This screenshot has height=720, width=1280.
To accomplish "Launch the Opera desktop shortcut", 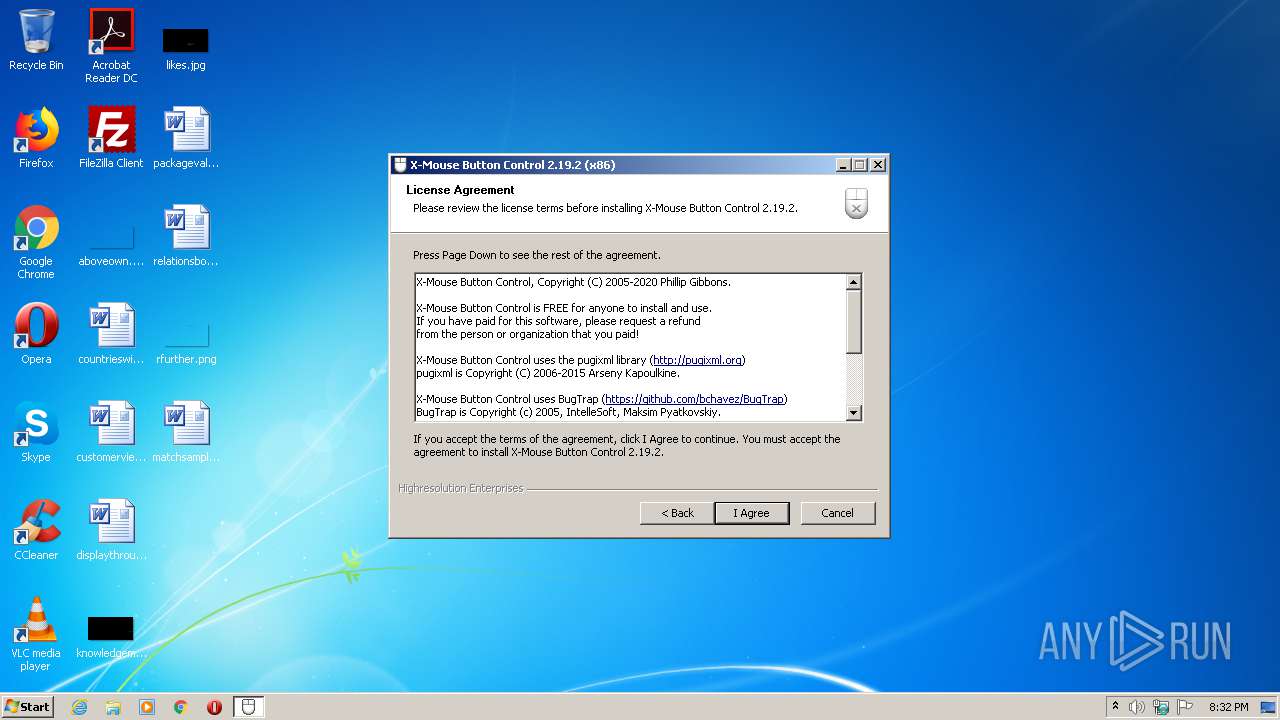I will (36, 334).
